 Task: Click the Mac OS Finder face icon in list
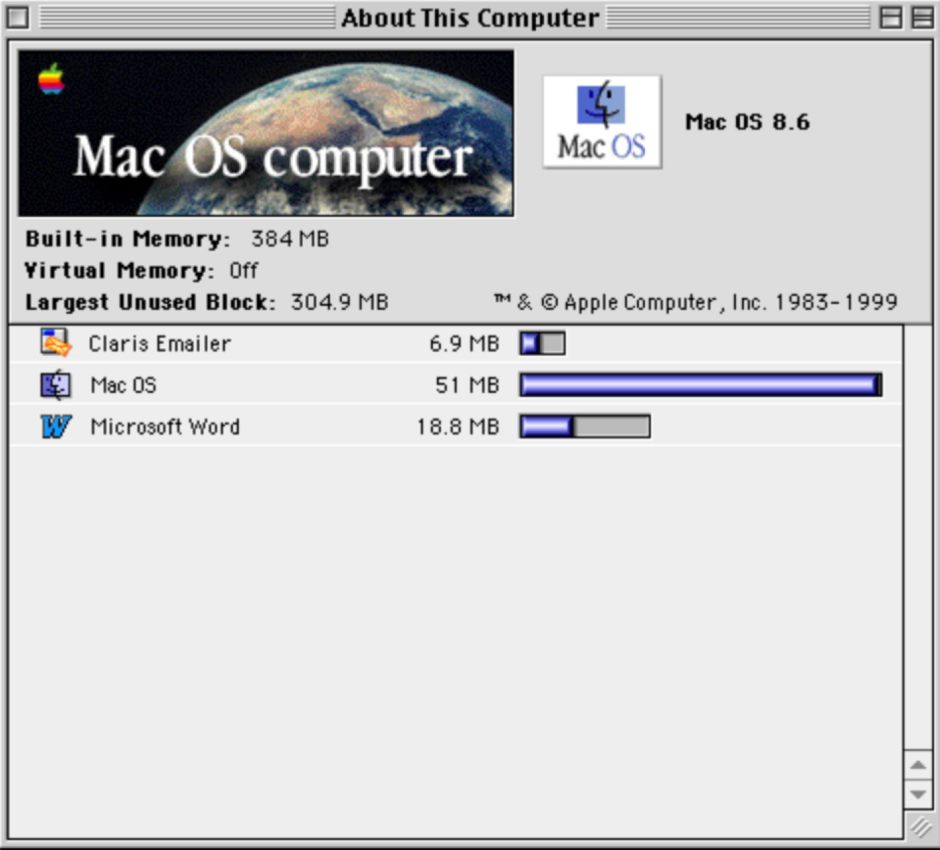pyautogui.click(x=56, y=385)
